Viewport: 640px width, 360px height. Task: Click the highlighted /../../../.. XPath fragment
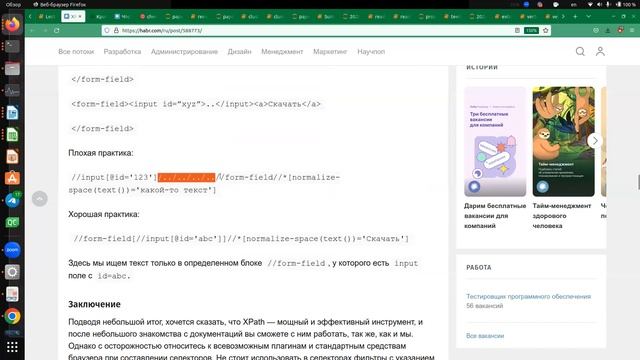(186, 177)
